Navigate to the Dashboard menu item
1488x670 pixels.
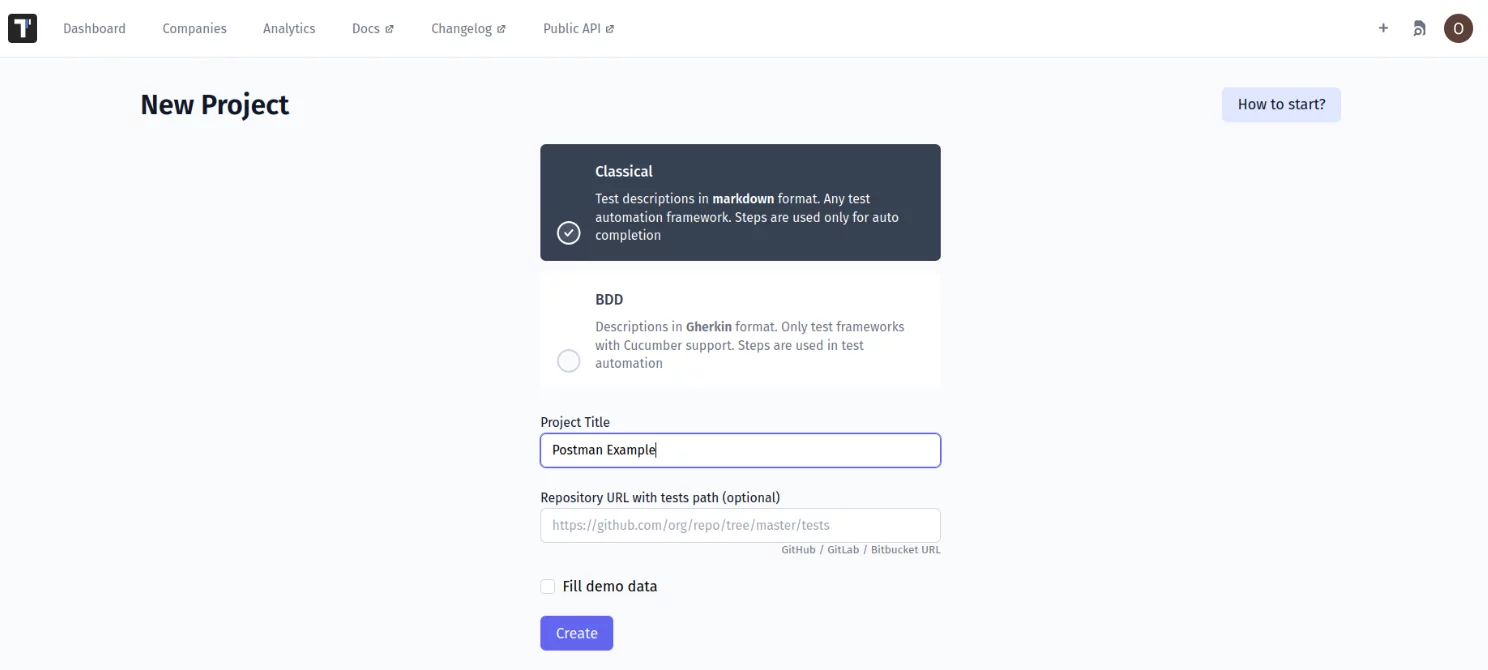94,28
